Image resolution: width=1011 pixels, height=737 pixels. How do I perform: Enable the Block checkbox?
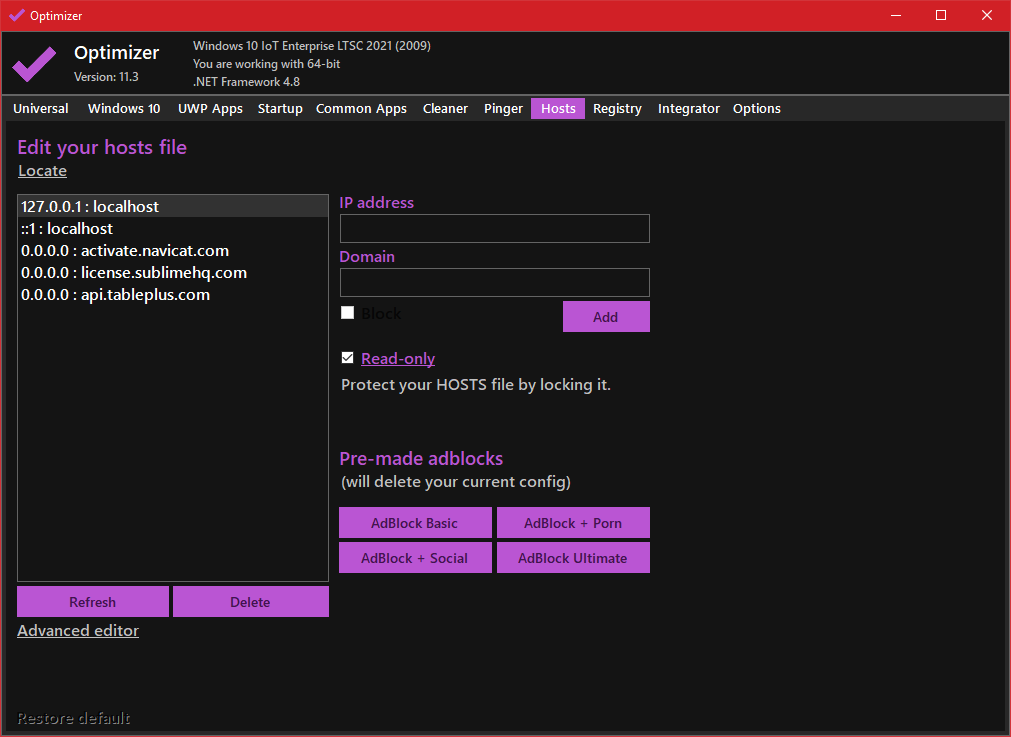(x=348, y=313)
